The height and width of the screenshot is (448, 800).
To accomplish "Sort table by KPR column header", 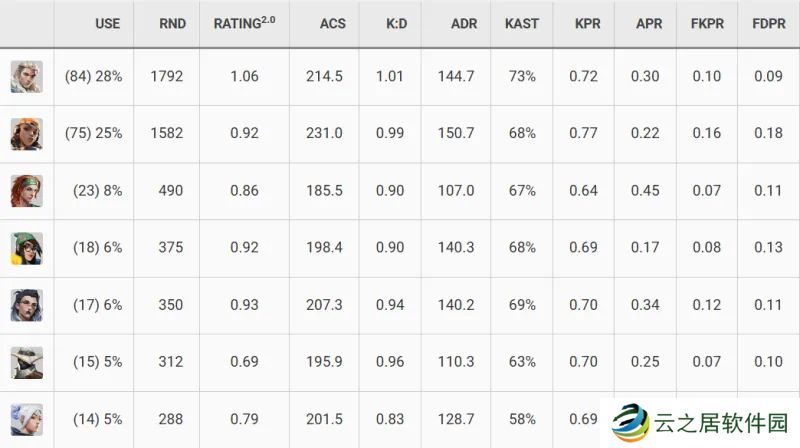I will [x=588, y=23].
